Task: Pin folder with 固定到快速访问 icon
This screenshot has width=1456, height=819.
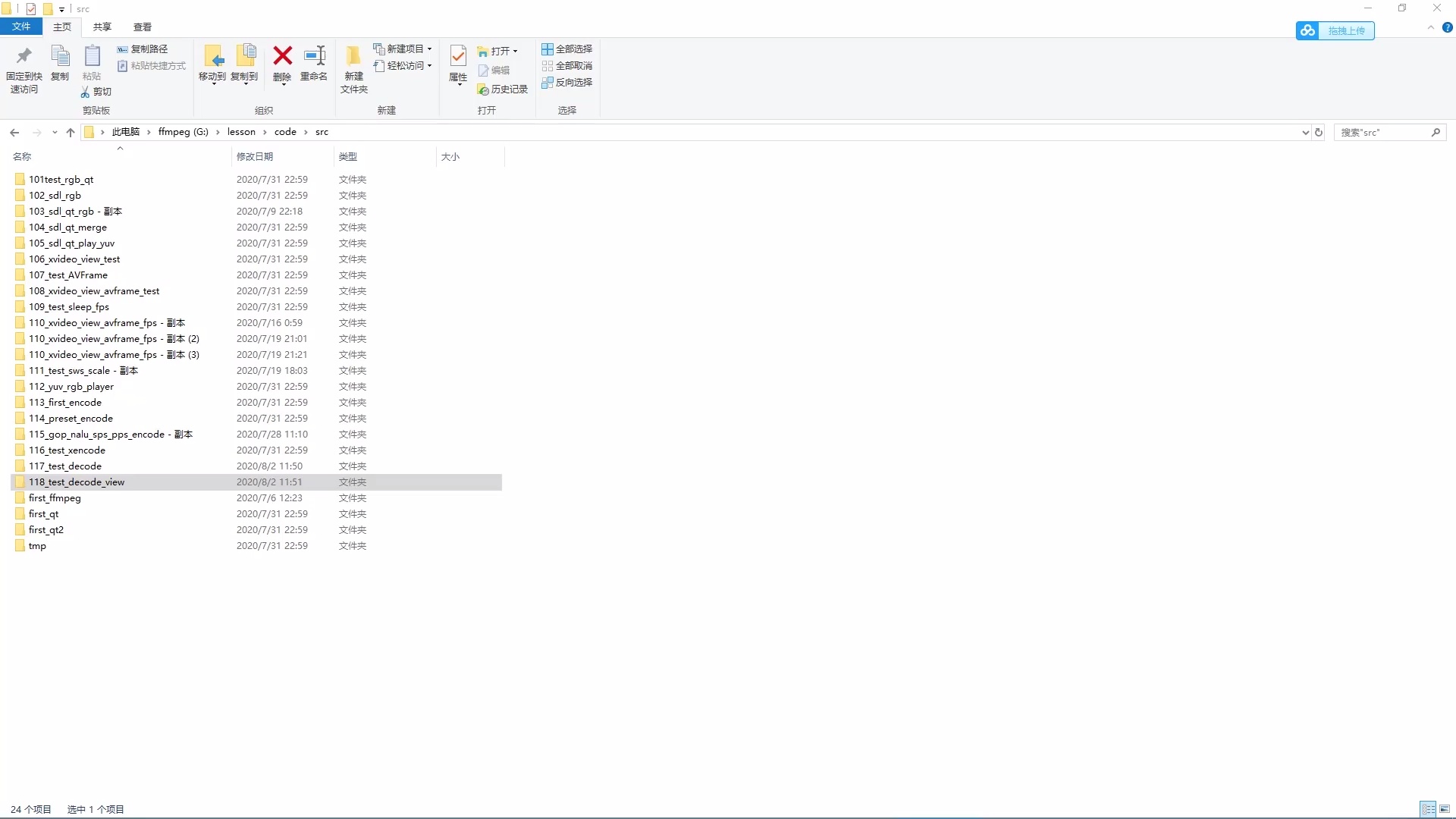Action: (x=24, y=67)
